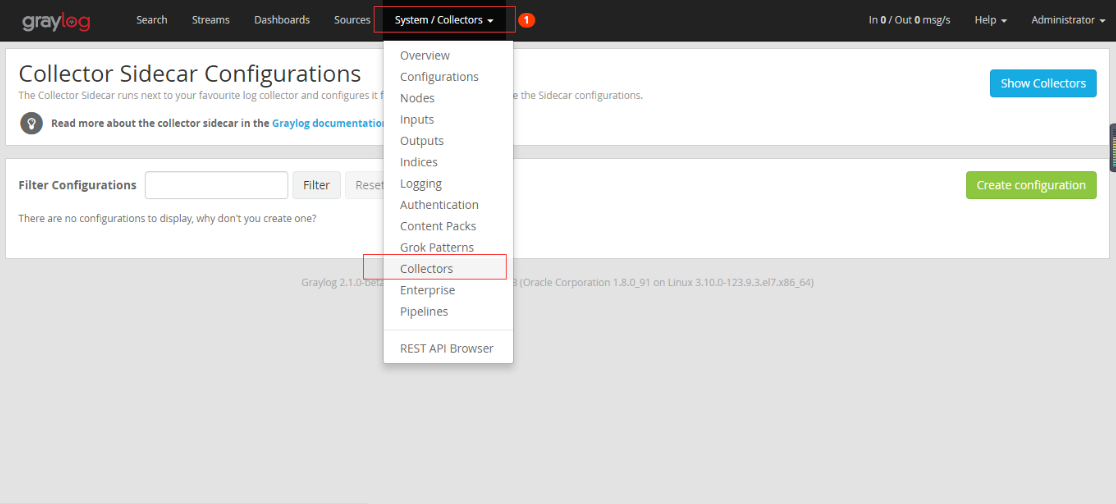The height and width of the screenshot is (504, 1116).
Task: Click the Collector Sidecar Configurations heading
Action: click(189, 73)
